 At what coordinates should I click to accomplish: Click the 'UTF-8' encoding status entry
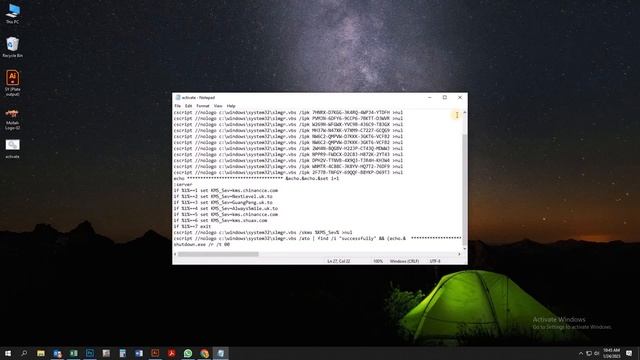point(435,261)
